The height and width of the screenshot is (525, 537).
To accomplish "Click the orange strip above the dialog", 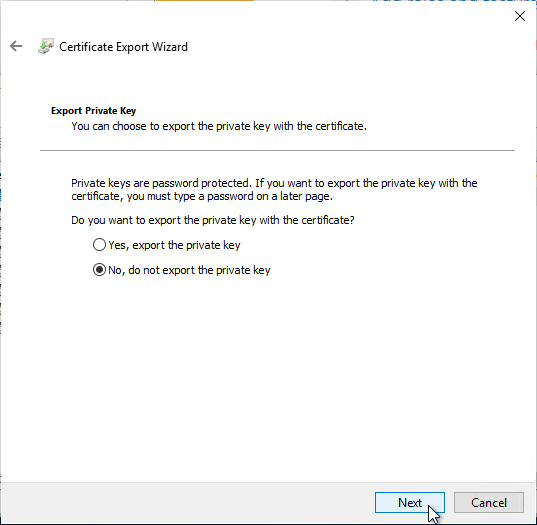I will pos(205,0).
